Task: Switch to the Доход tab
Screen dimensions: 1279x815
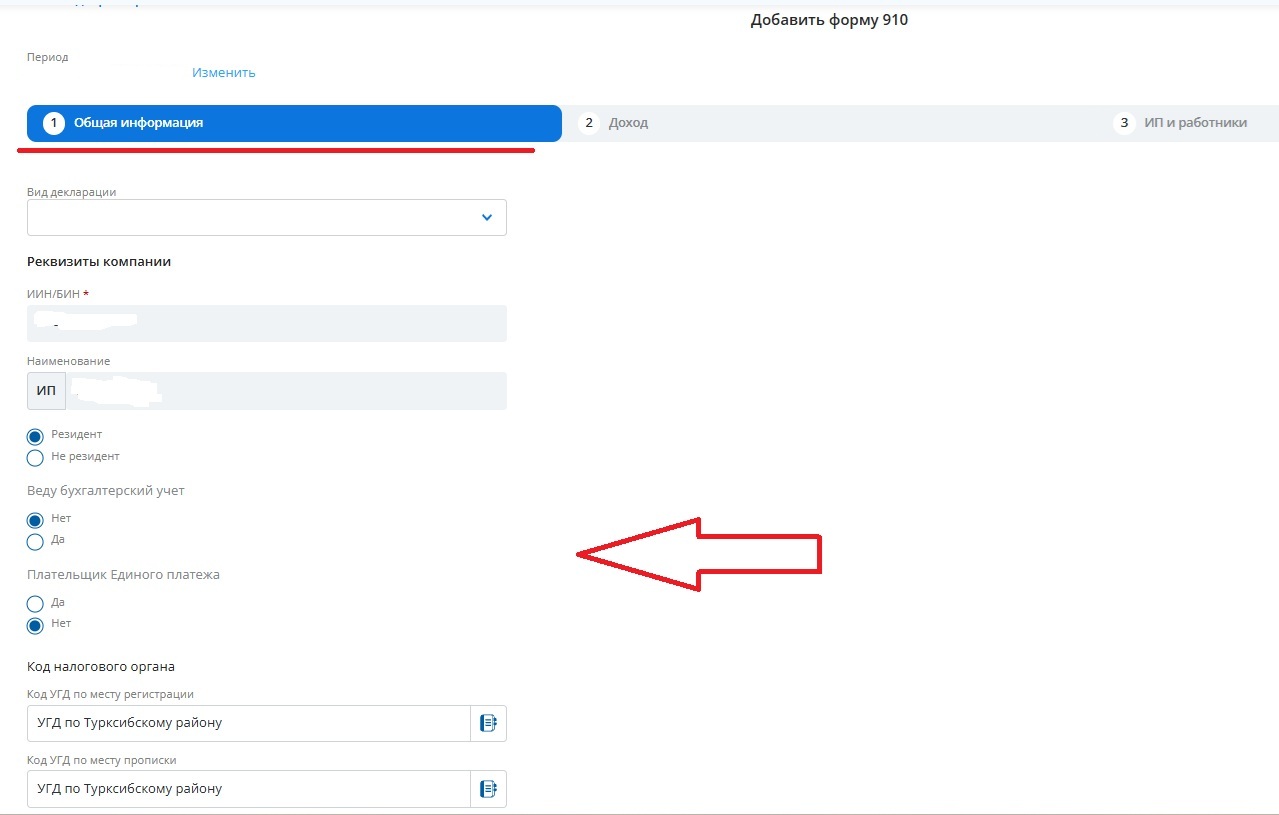Action: 628,123
